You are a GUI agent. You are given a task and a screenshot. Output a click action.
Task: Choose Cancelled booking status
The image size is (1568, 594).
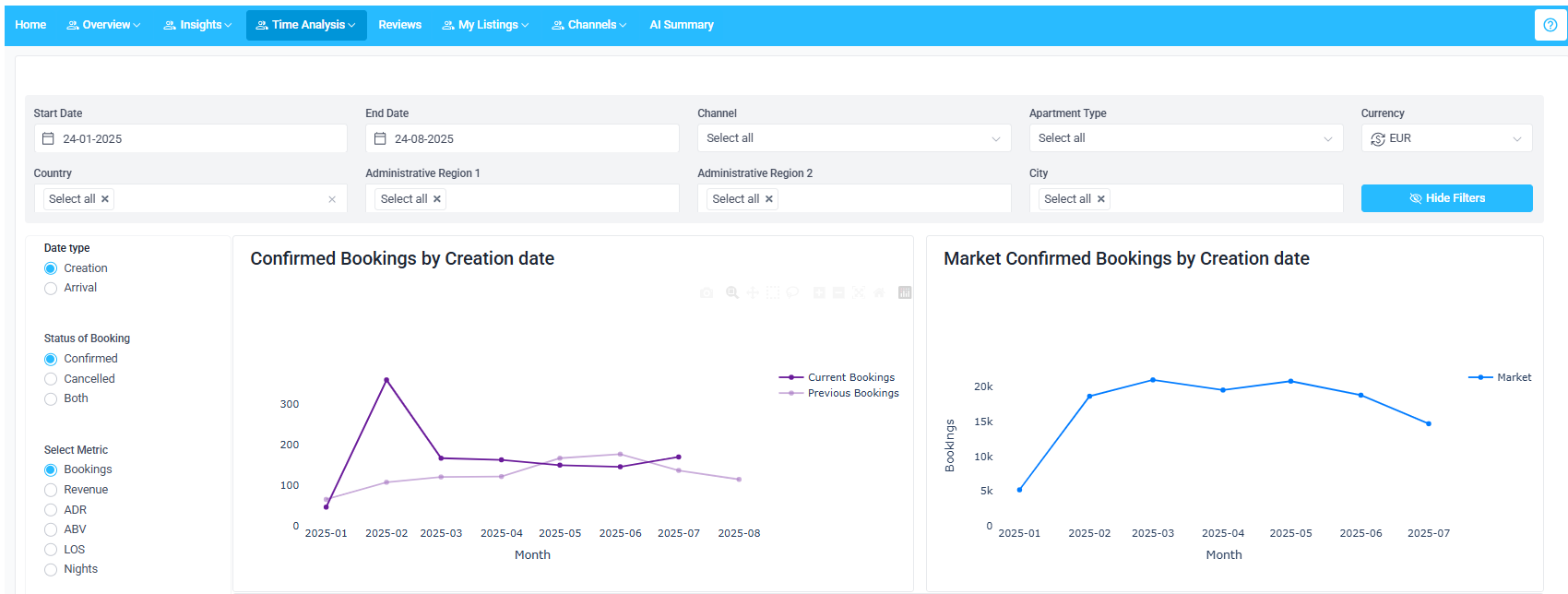pyautogui.click(x=51, y=379)
